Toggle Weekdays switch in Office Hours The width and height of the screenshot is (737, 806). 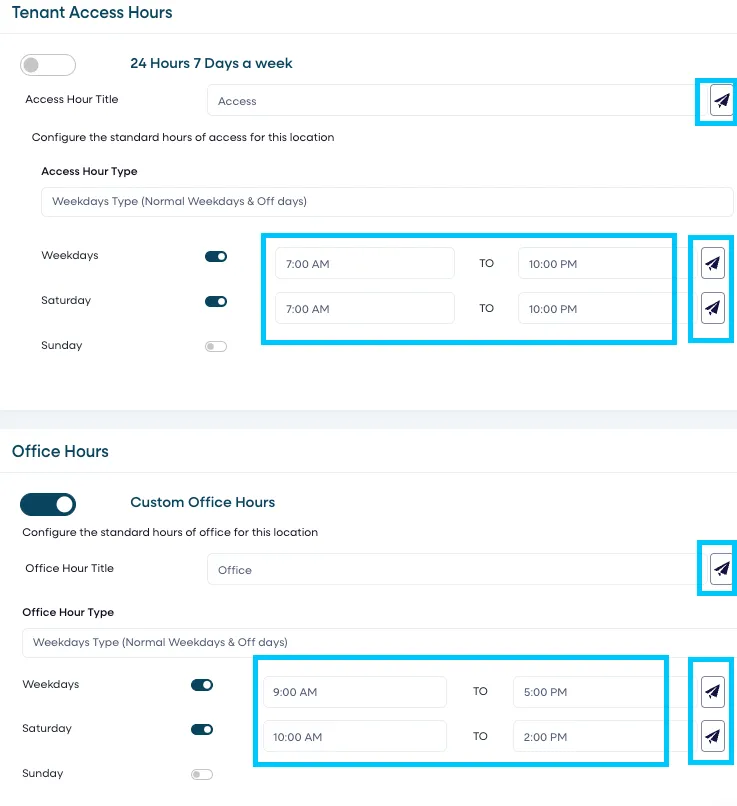(x=202, y=685)
